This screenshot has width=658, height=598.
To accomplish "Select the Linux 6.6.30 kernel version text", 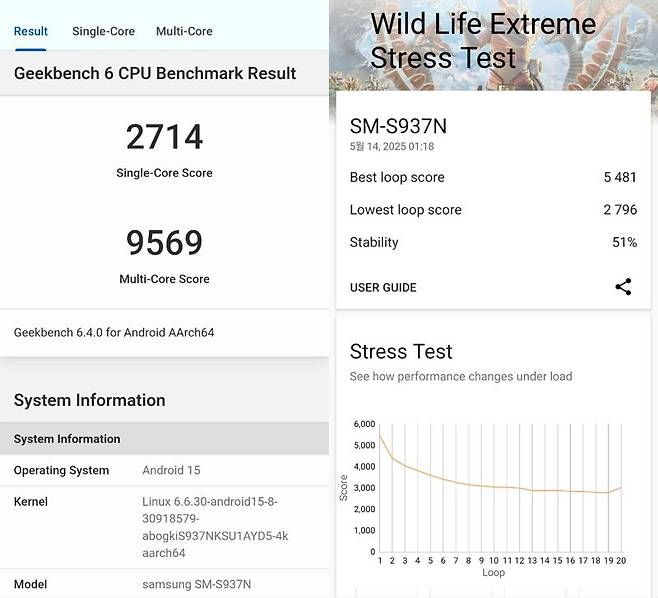I will tap(215, 527).
